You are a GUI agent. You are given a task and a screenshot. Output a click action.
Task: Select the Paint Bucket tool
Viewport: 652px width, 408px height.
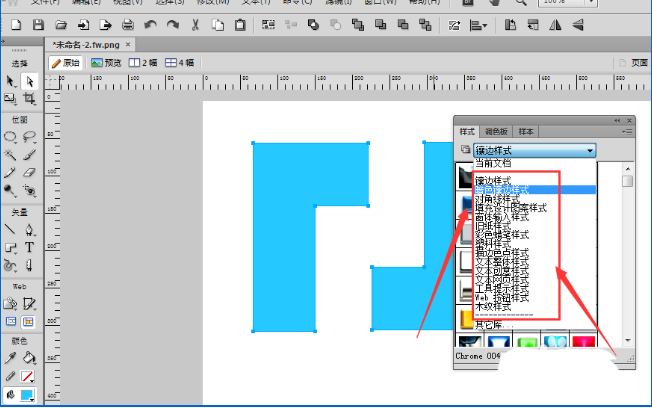29,358
